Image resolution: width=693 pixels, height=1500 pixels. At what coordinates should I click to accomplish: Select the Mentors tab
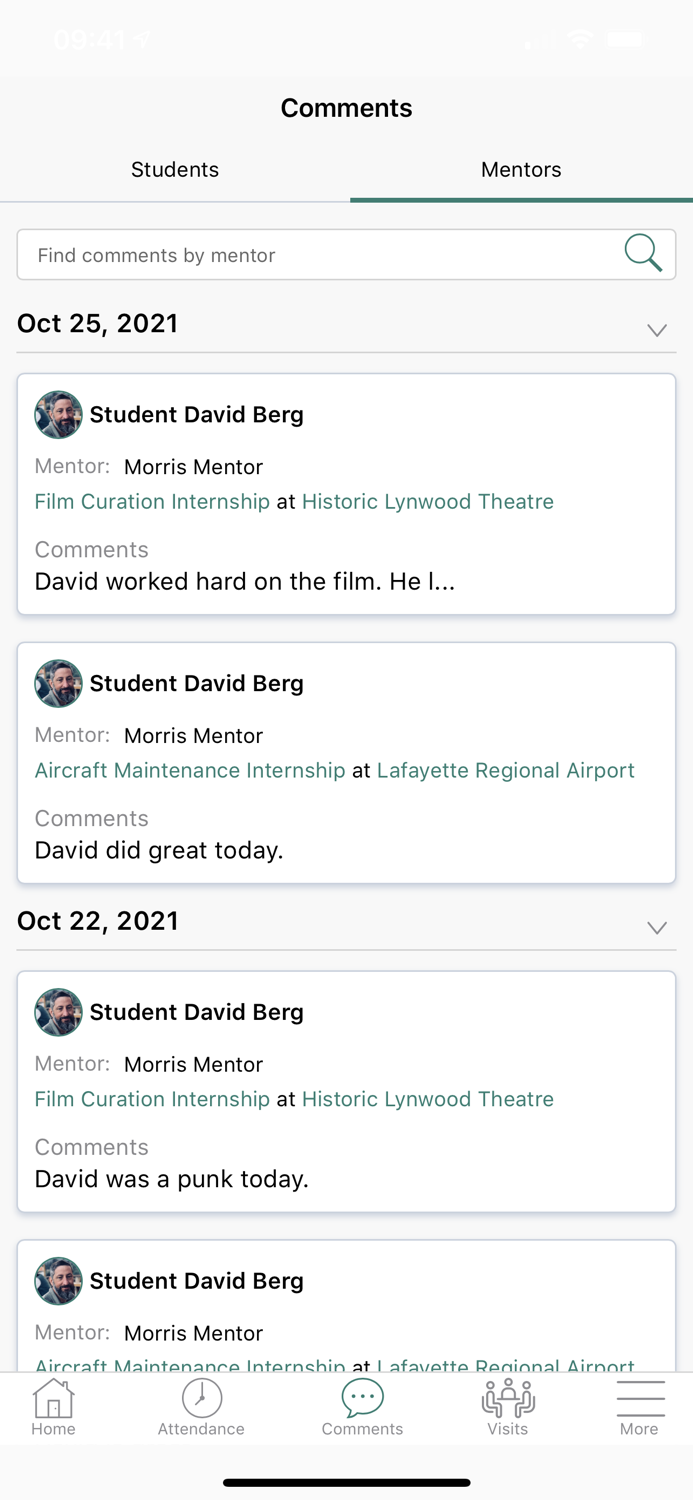click(521, 169)
